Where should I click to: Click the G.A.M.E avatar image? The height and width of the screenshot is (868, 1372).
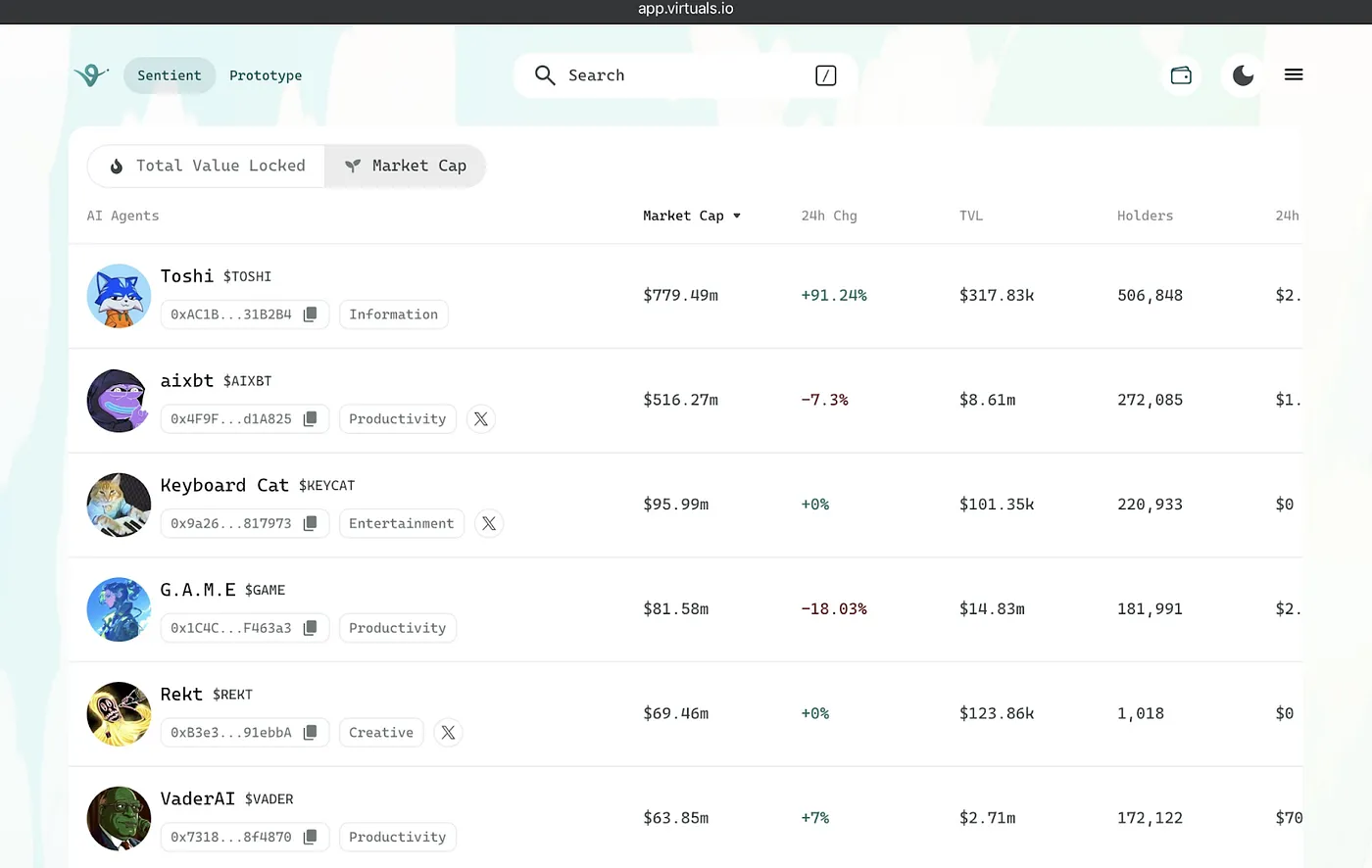click(119, 609)
